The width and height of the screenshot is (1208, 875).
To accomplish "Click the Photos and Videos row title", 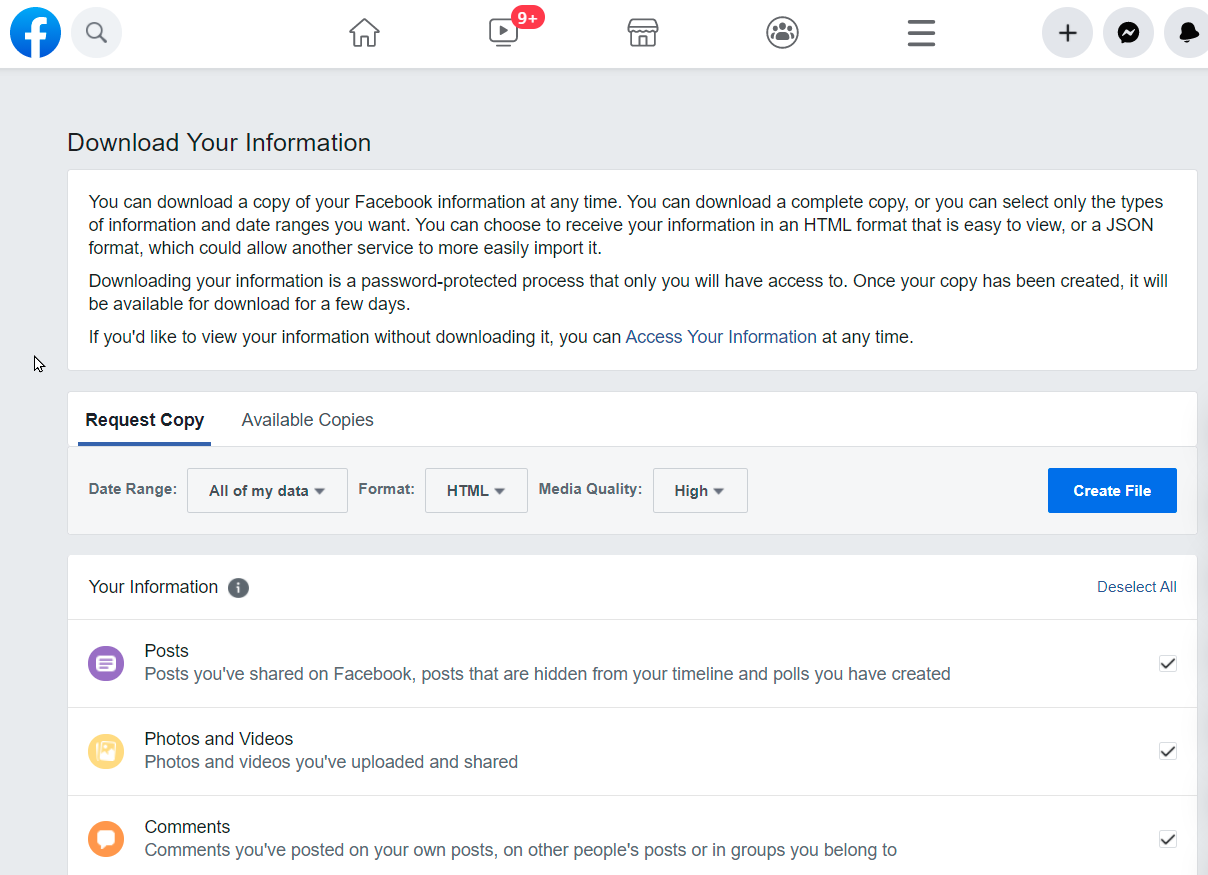I will (x=219, y=739).
